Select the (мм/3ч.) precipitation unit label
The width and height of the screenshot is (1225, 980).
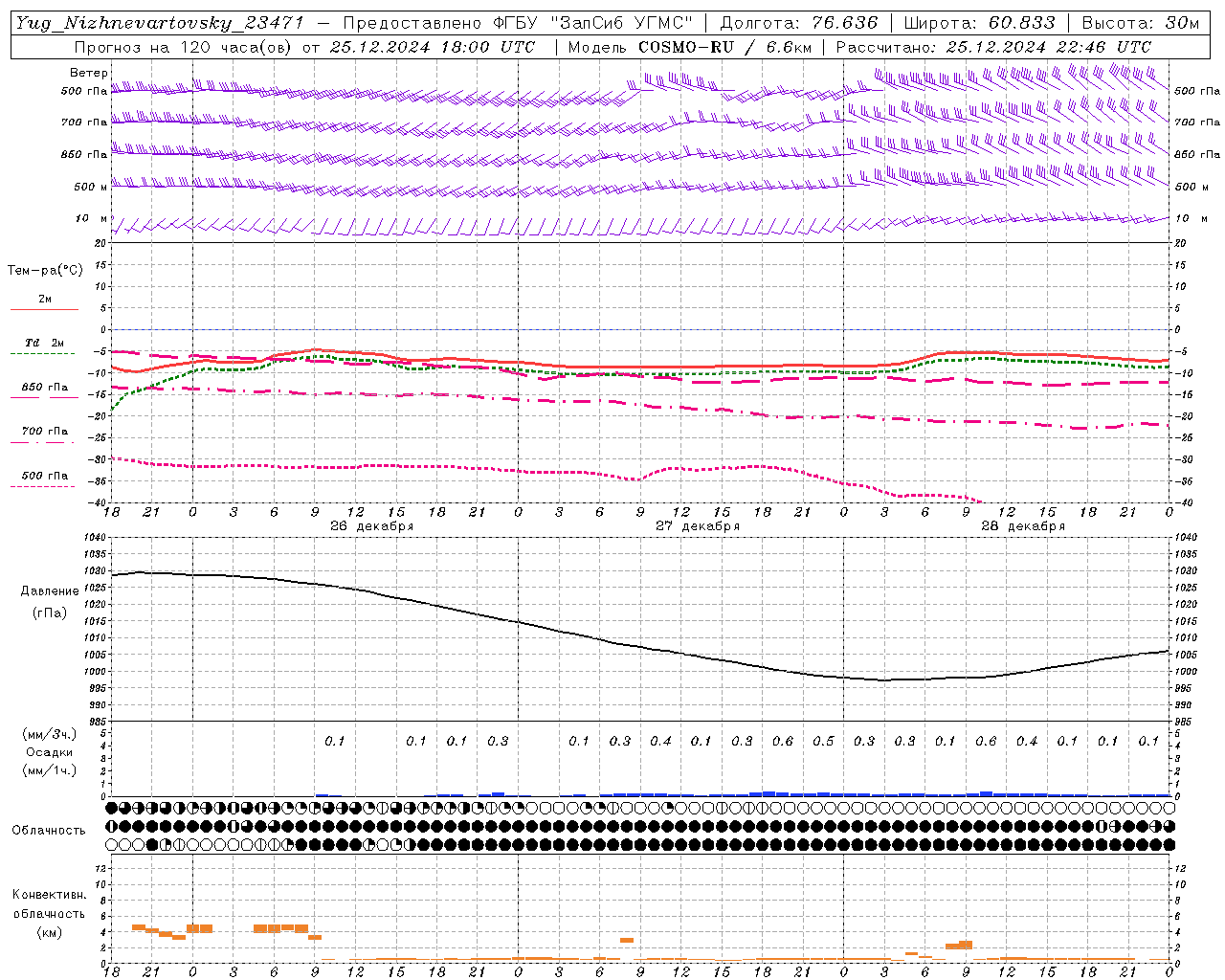[50, 734]
